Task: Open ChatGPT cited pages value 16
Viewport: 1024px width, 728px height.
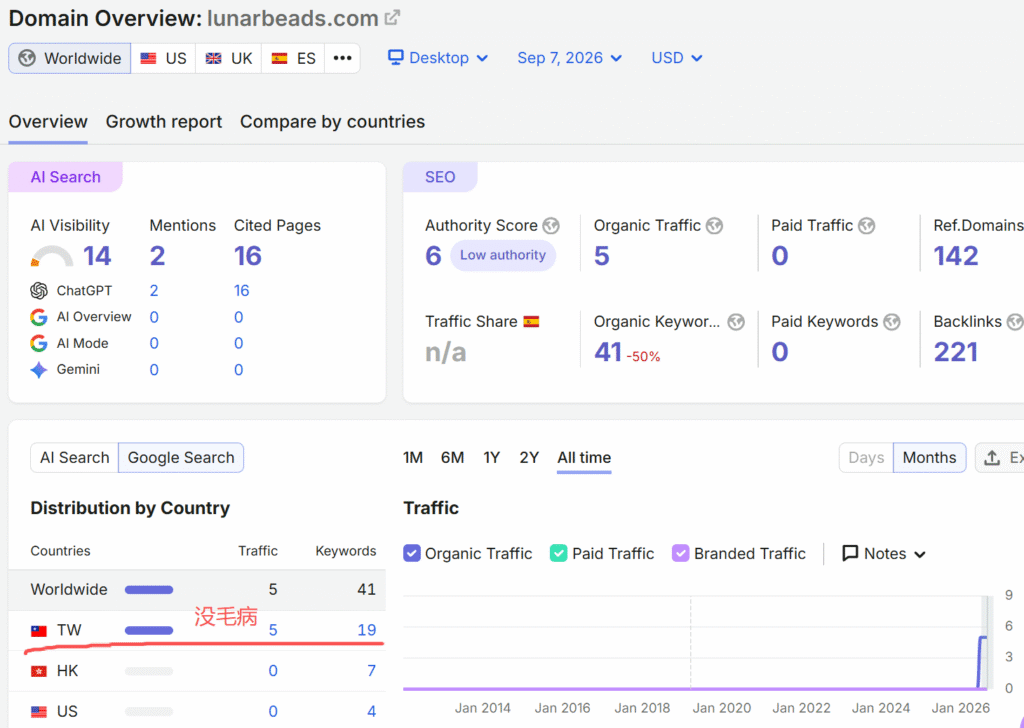Action: pos(242,291)
